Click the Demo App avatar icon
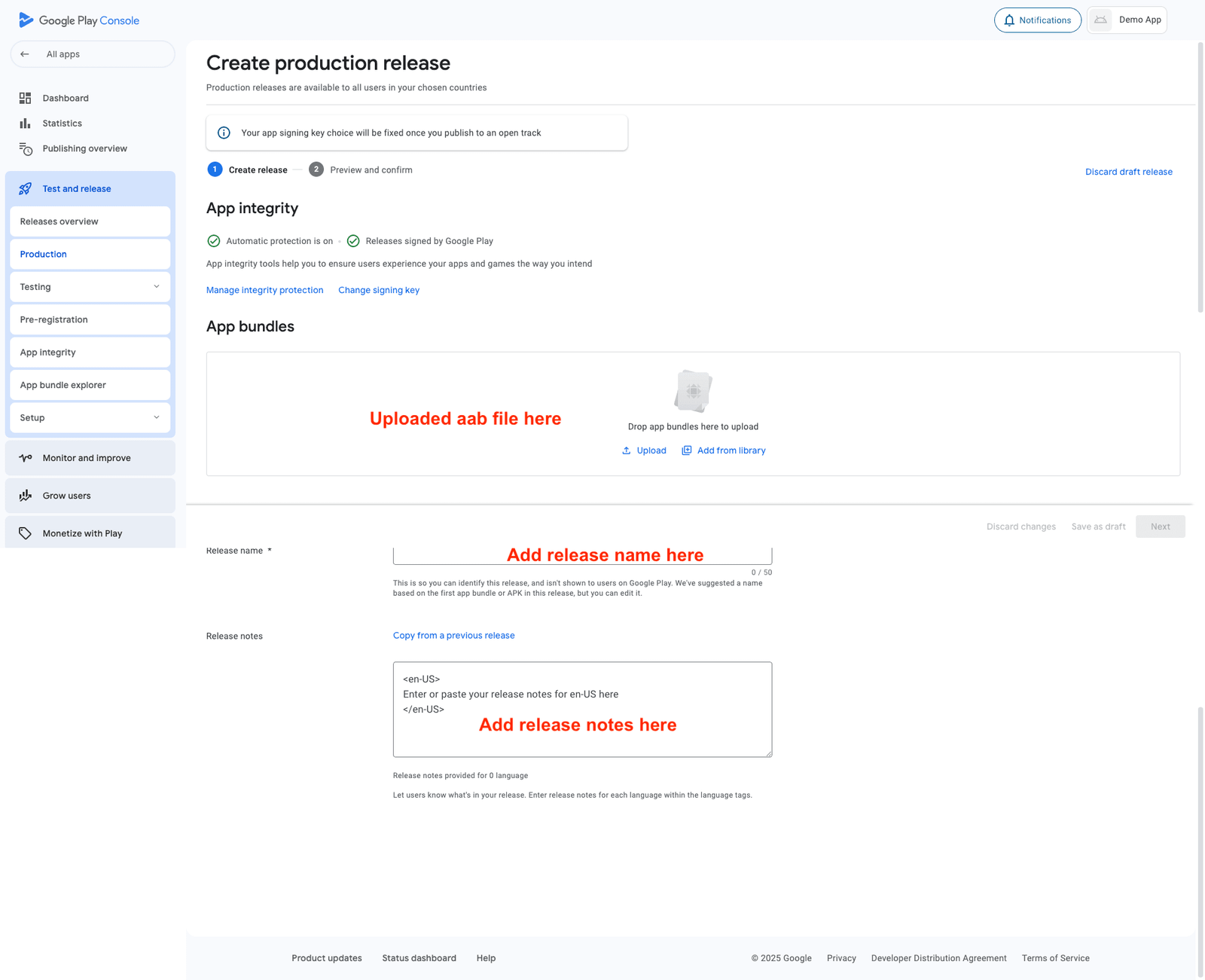The height and width of the screenshot is (980, 1205). click(1101, 20)
